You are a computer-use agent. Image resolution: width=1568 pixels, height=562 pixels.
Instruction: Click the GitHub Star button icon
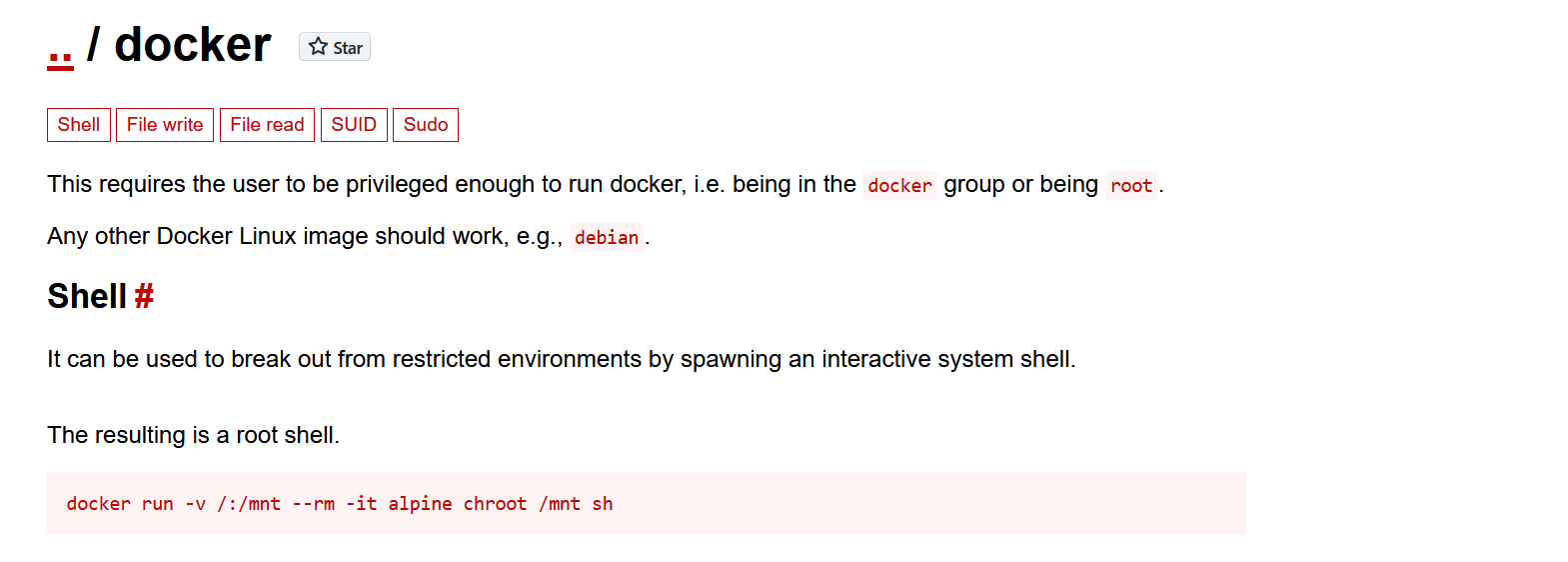319,47
